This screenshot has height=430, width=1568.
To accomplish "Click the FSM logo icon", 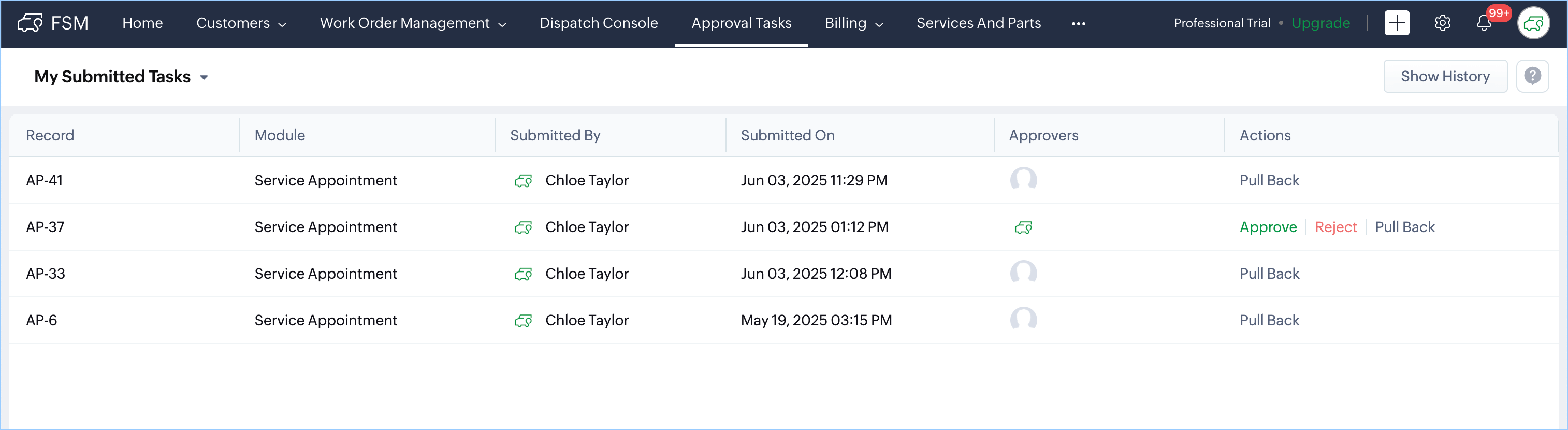I will tap(30, 23).
